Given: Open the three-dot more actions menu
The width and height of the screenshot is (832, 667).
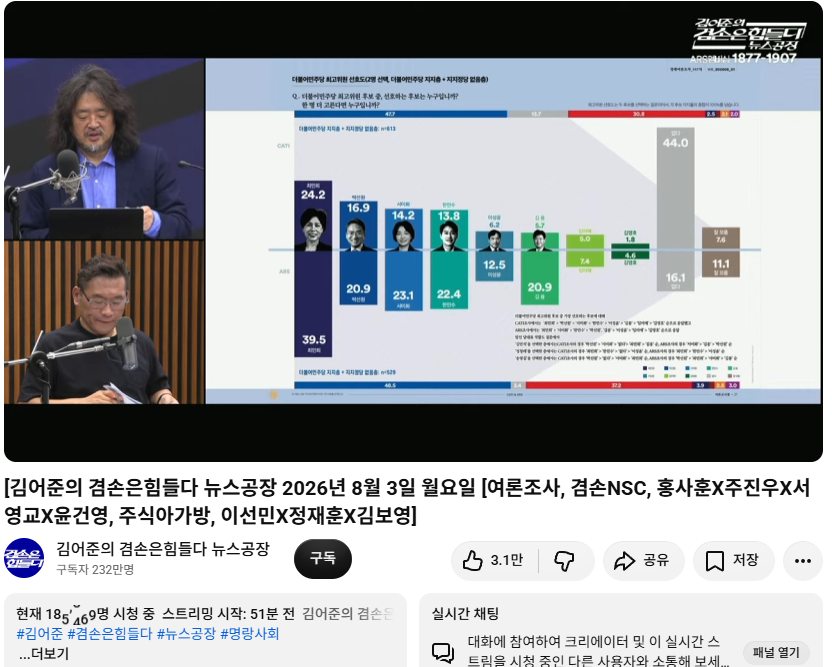Looking at the screenshot, I should (x=803, y=560).
